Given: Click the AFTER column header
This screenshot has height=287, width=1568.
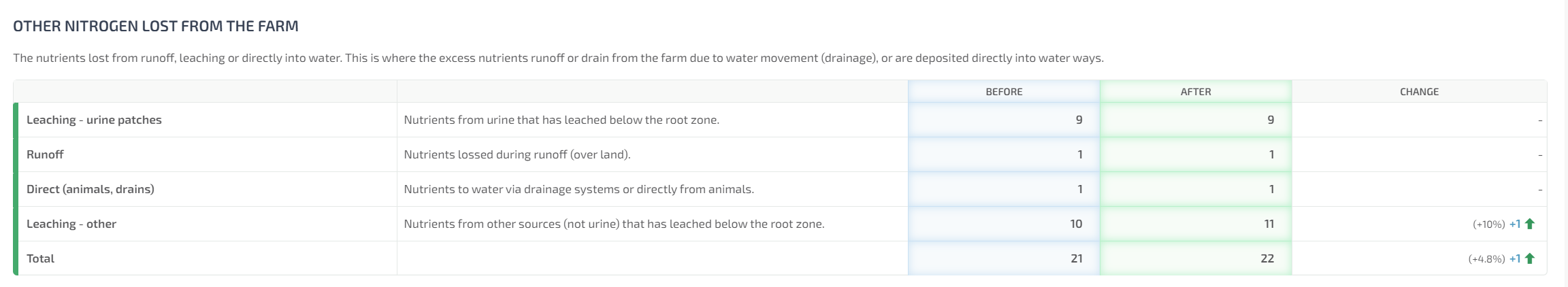Looking at the screenshot, I should point(1196,92).
